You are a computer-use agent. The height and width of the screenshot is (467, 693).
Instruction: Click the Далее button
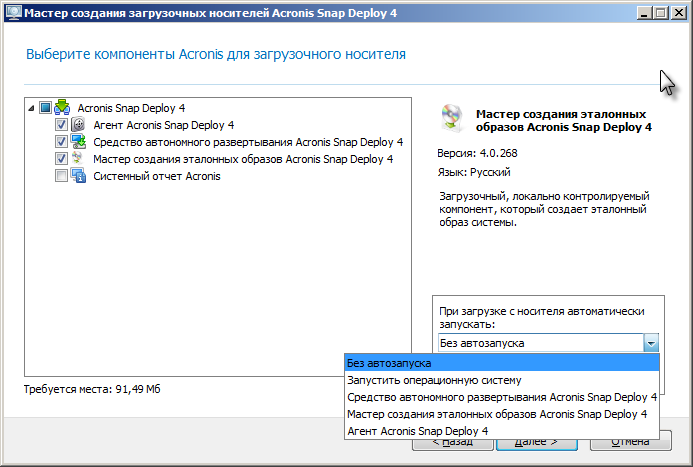(537, 442)
